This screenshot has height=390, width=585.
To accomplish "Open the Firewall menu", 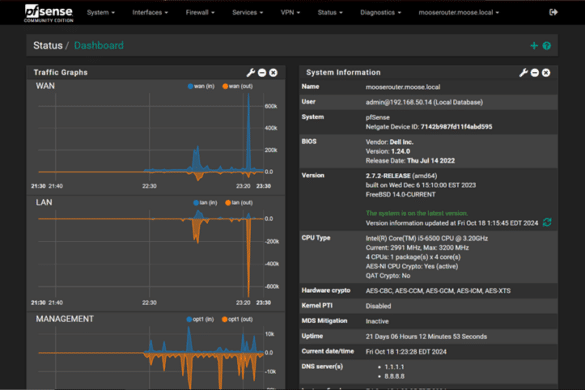I will click(x=200, y=12).
